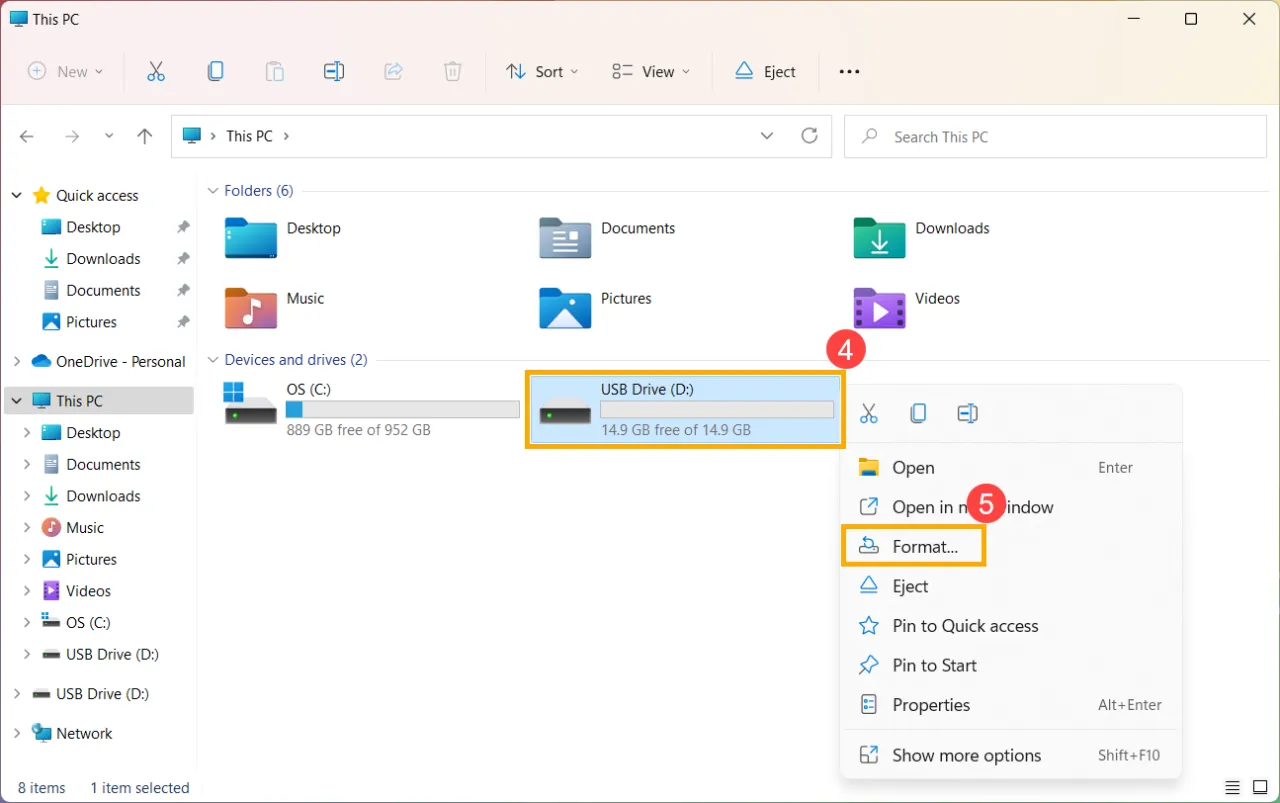1280x803 pixels.
Task: Click Properties in the context menu
Action: point(929,704)
